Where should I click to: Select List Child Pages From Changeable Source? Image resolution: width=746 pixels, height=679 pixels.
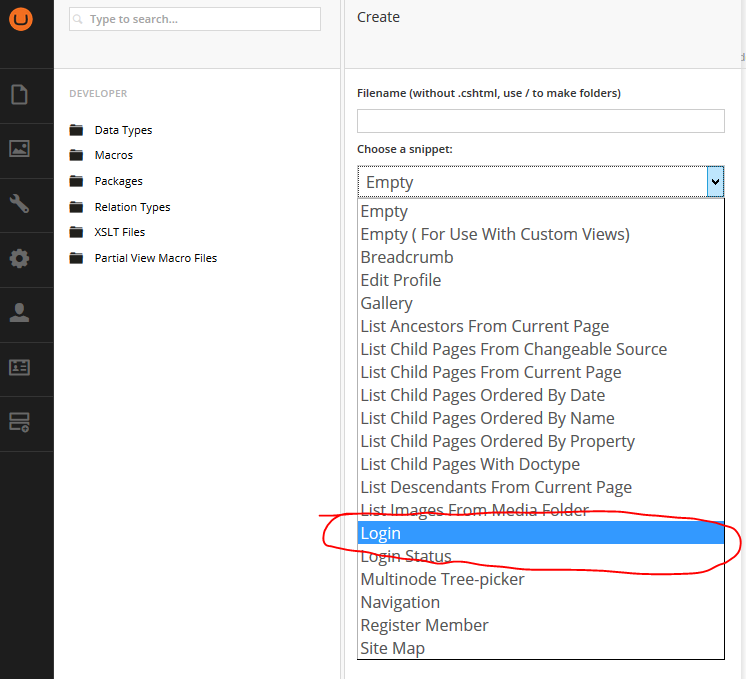tap(541, 349)
